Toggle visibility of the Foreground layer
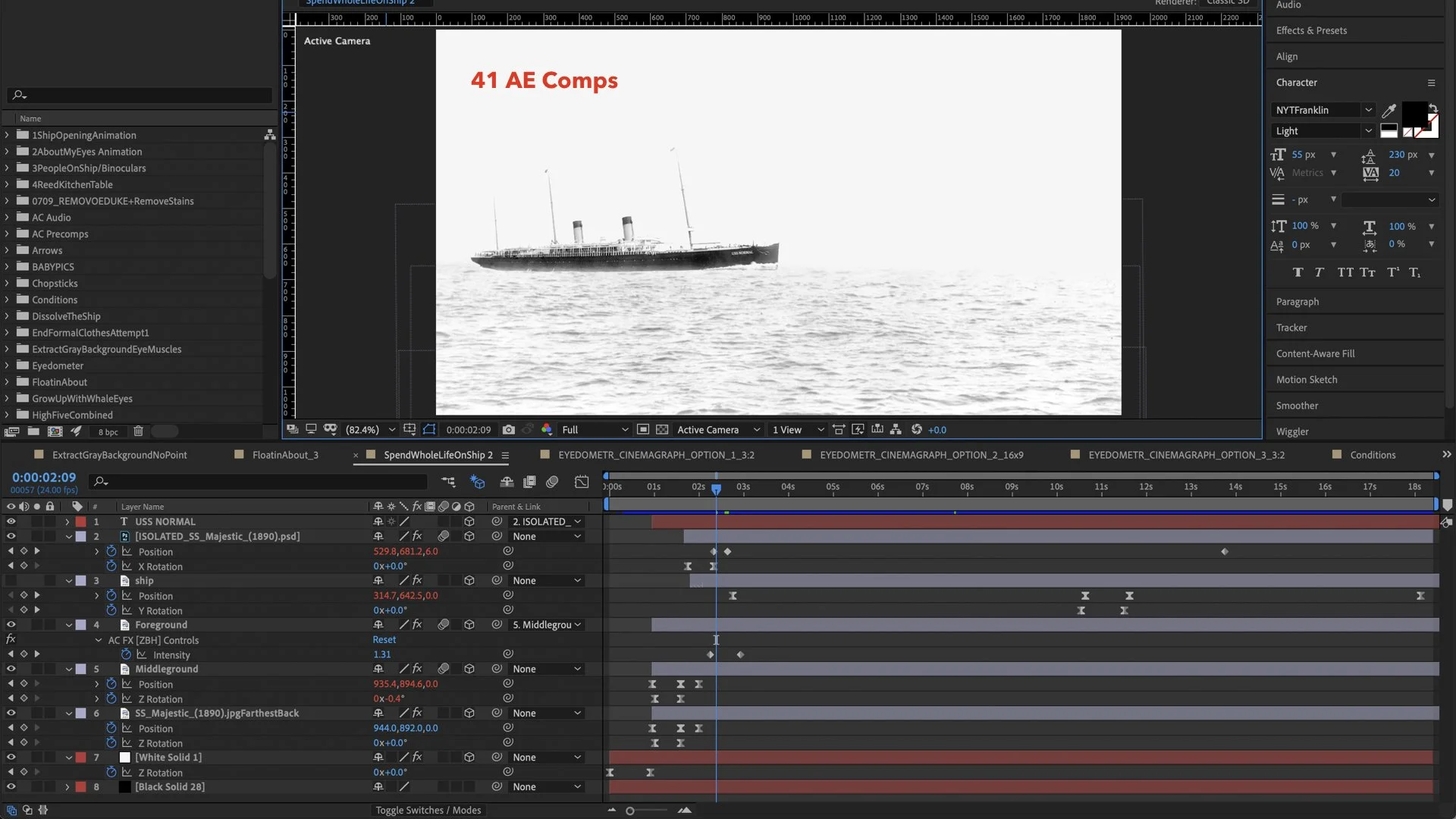Viewport: 1456px width, 819px height. (11, 625)
